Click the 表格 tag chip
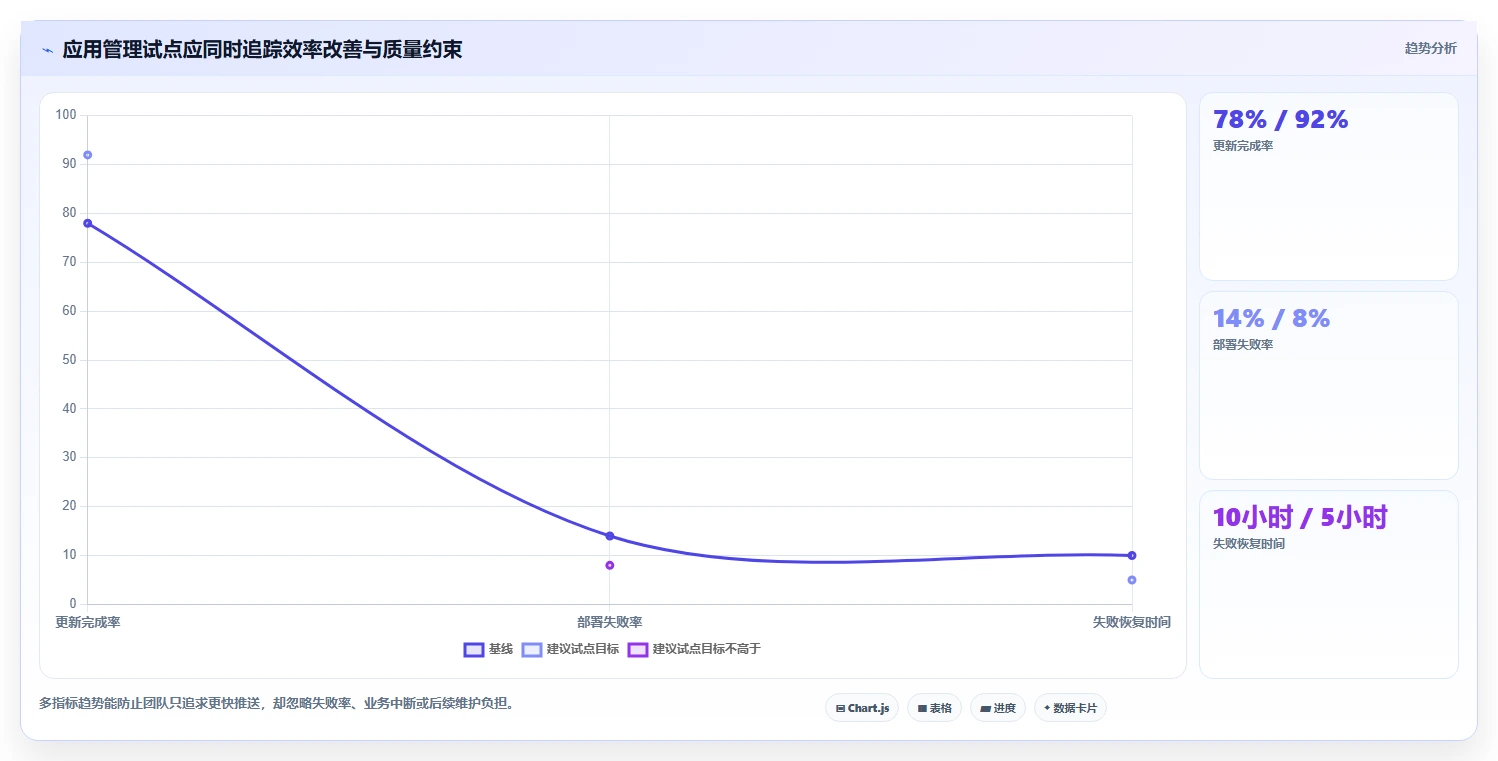This screenshot has height=761, width=1498. click(934, 708)
